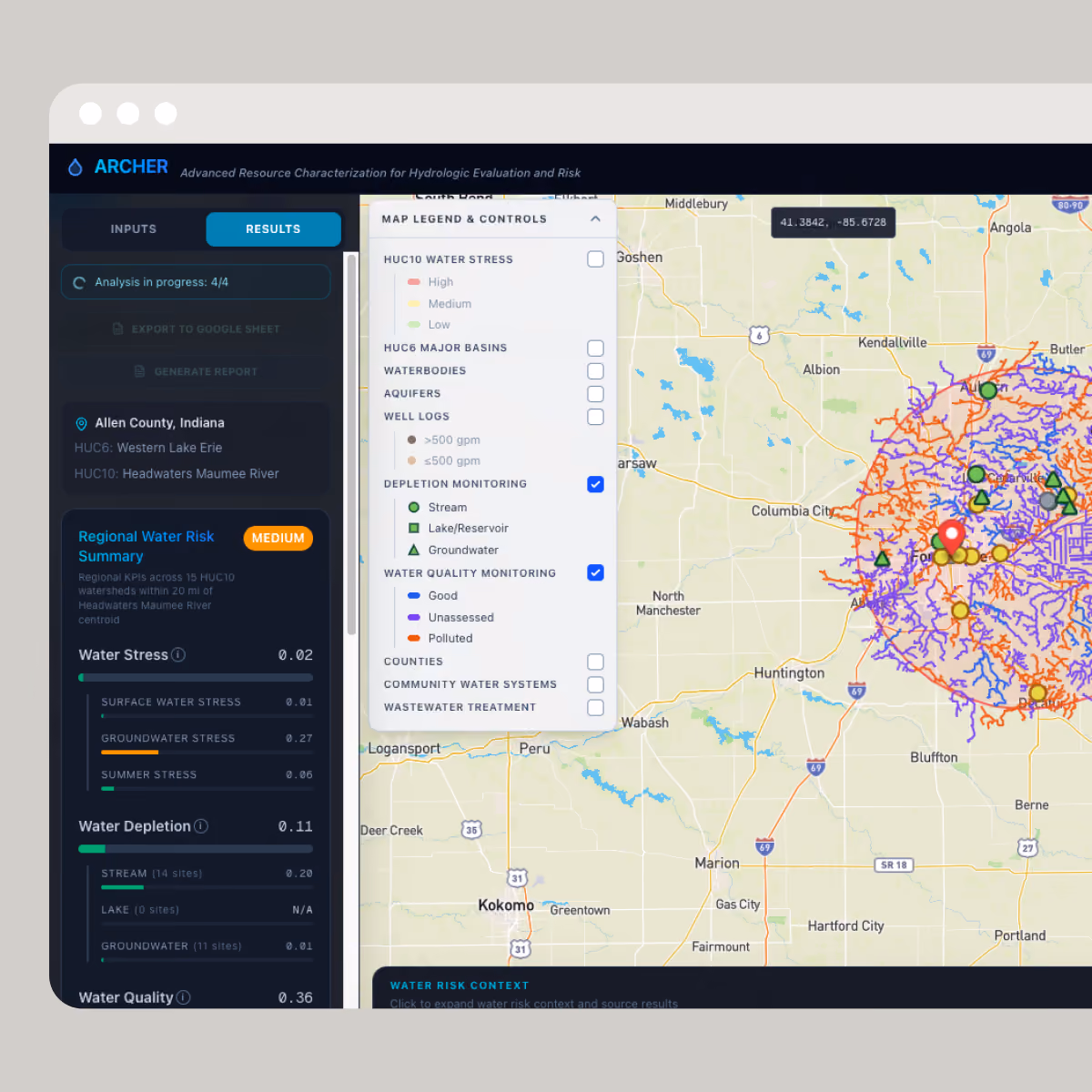Turn on the Well Logs checkbox
Image resolution: width=1092 pixels, height=1092 pixels.
pos(595,417)
